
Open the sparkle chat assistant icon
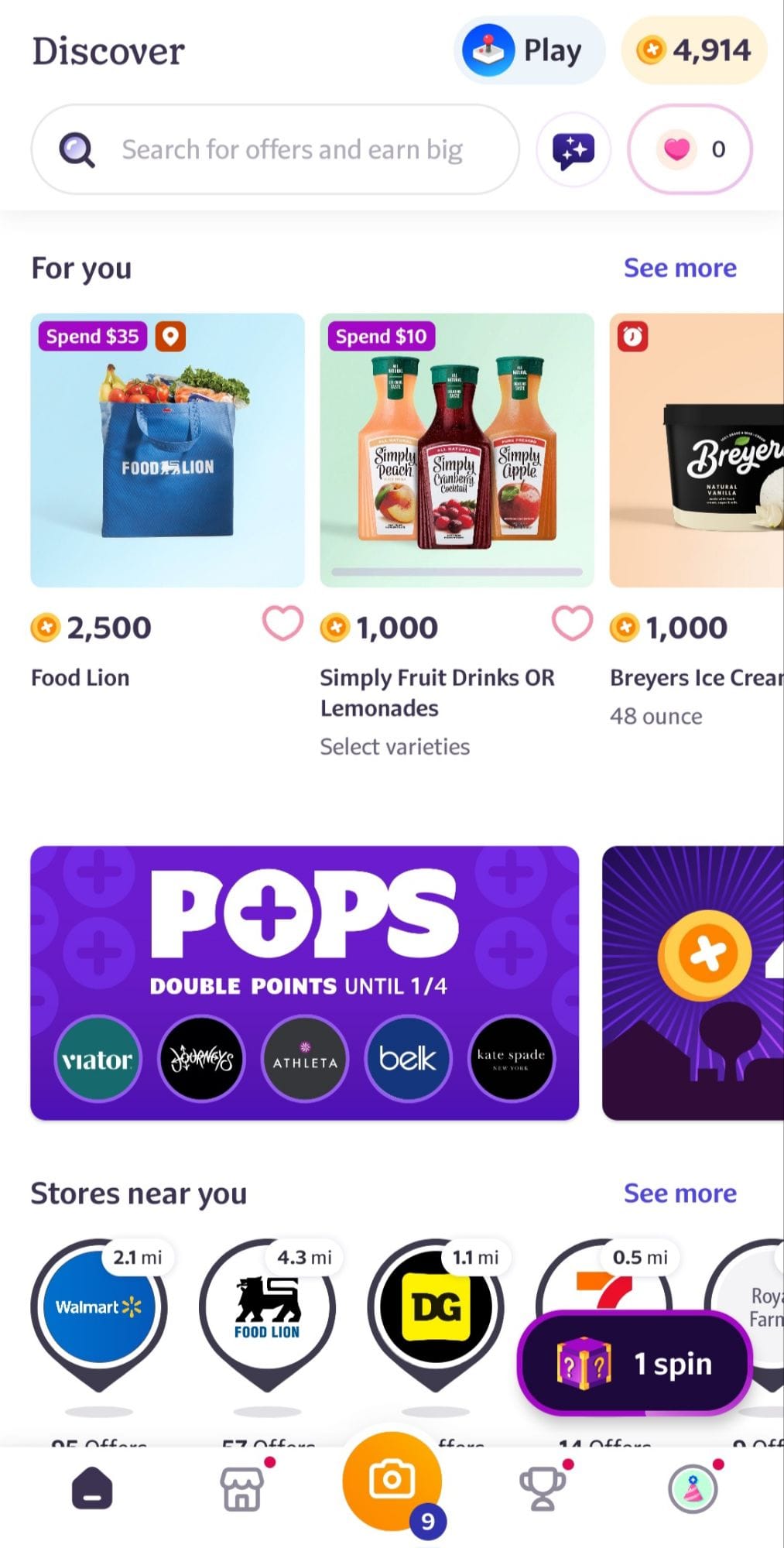pyautogui.click(x=573, y=149)
